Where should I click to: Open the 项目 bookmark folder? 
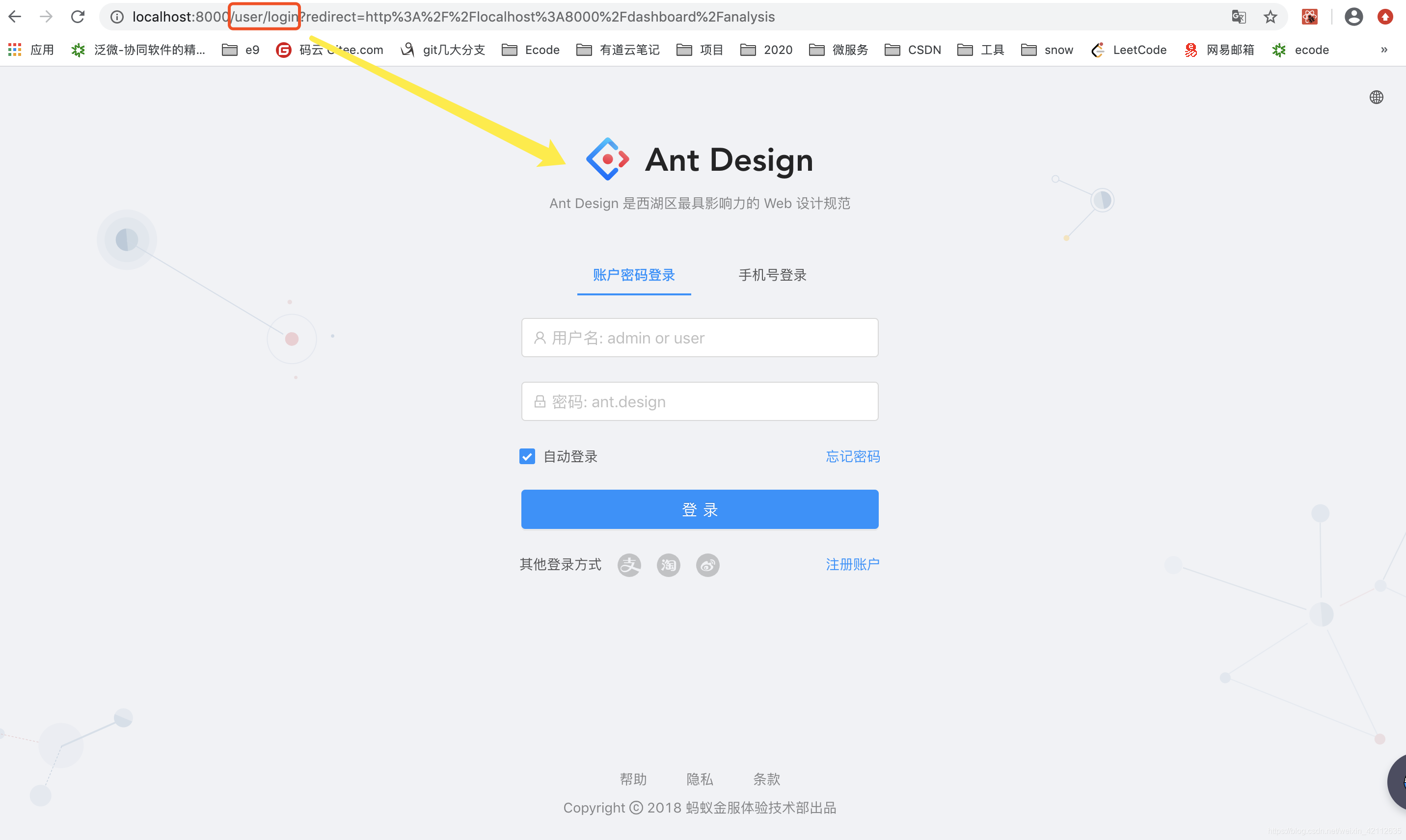coord(700,50)
